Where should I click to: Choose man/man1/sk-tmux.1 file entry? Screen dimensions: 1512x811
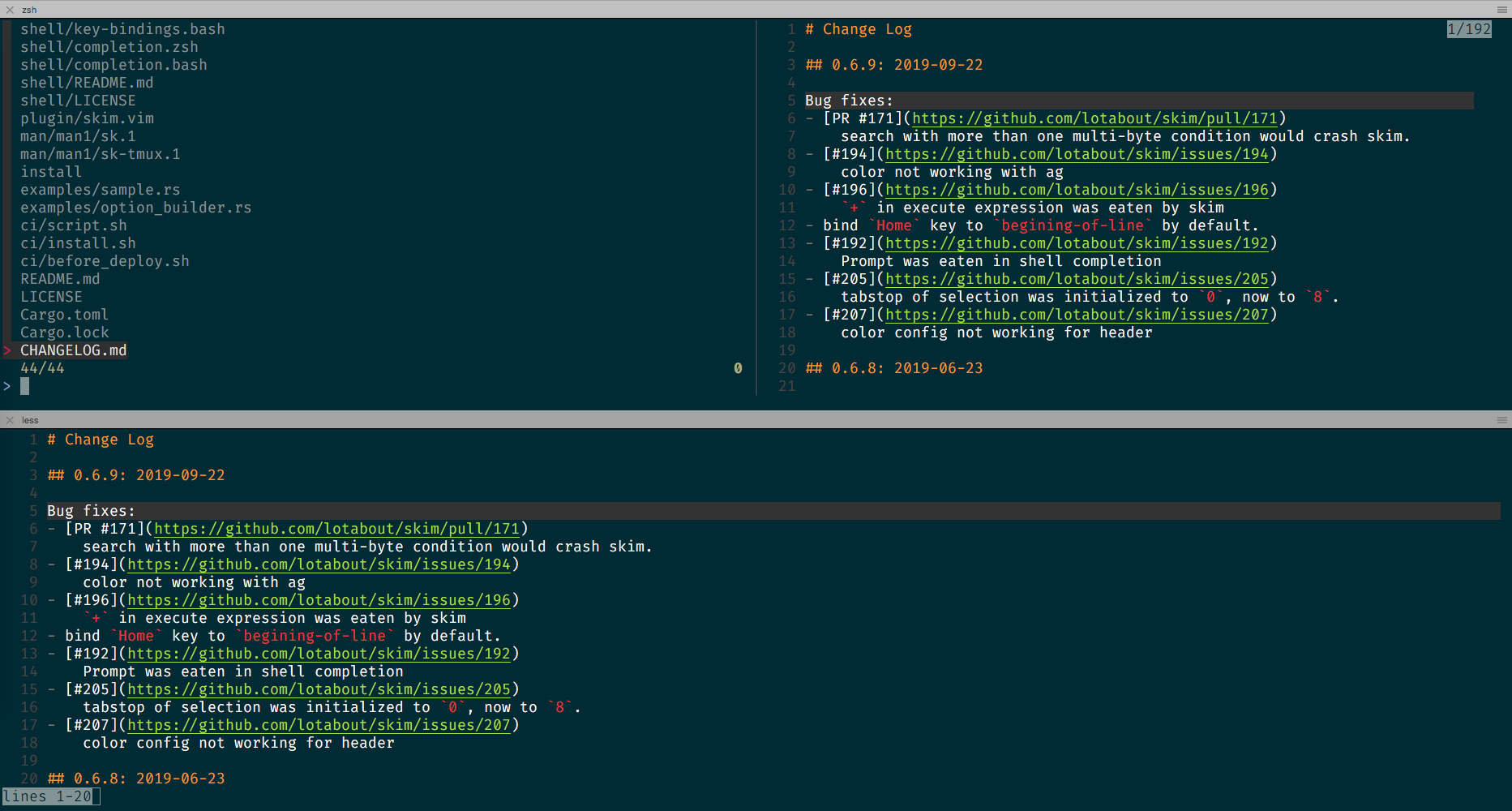tap(101, 154)
